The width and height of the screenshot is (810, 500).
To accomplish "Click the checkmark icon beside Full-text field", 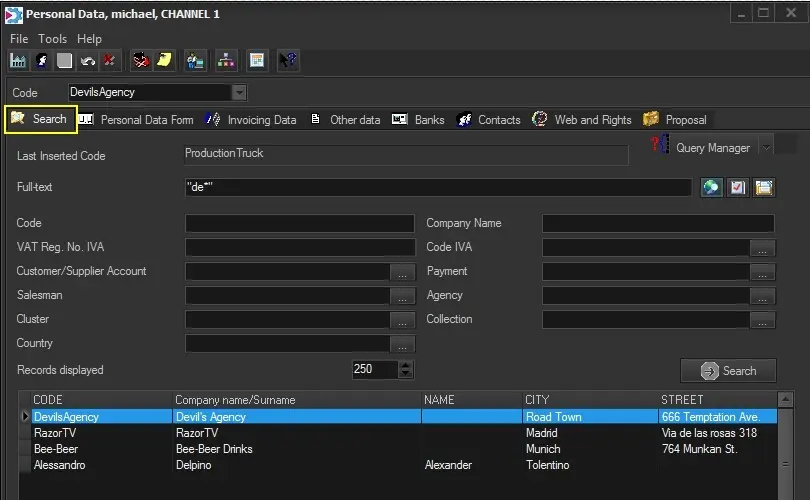I will point(738,188).
